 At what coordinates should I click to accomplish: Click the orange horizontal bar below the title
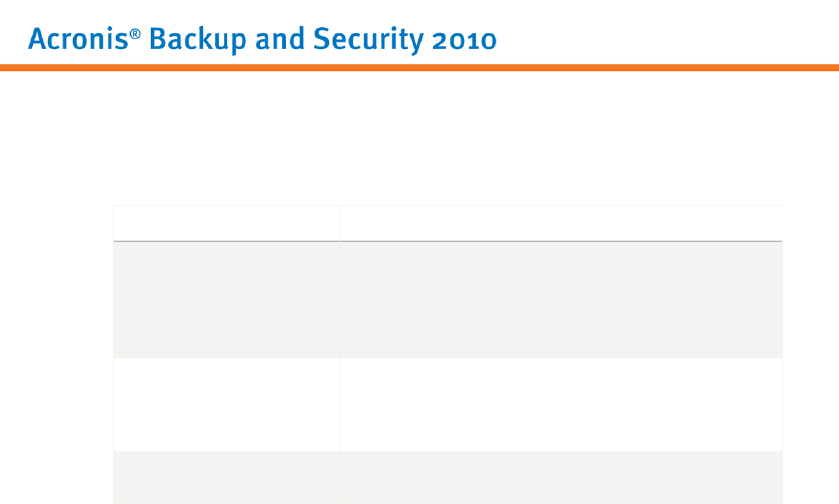point(419,67)
